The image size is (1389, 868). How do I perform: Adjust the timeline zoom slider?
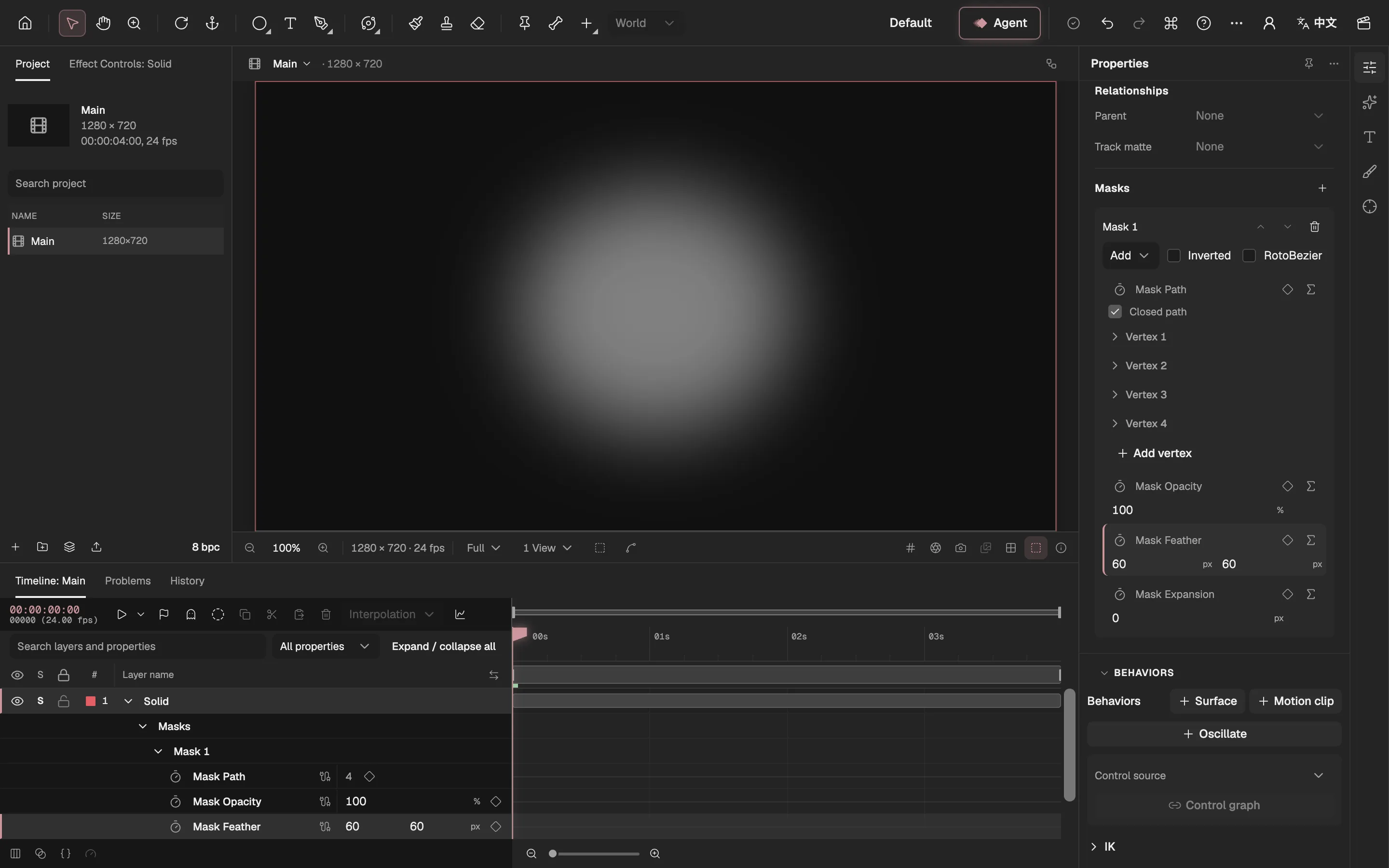[595, 854]
